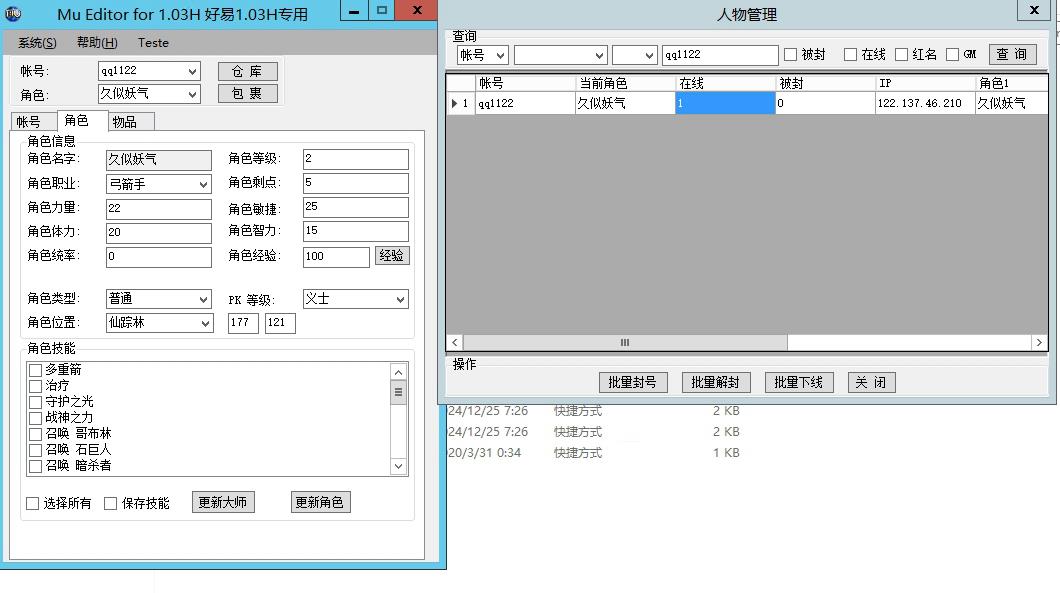Screen dimensions: 1060x593
Task: Click the 查询 search button
Action: pos(1012,54)
